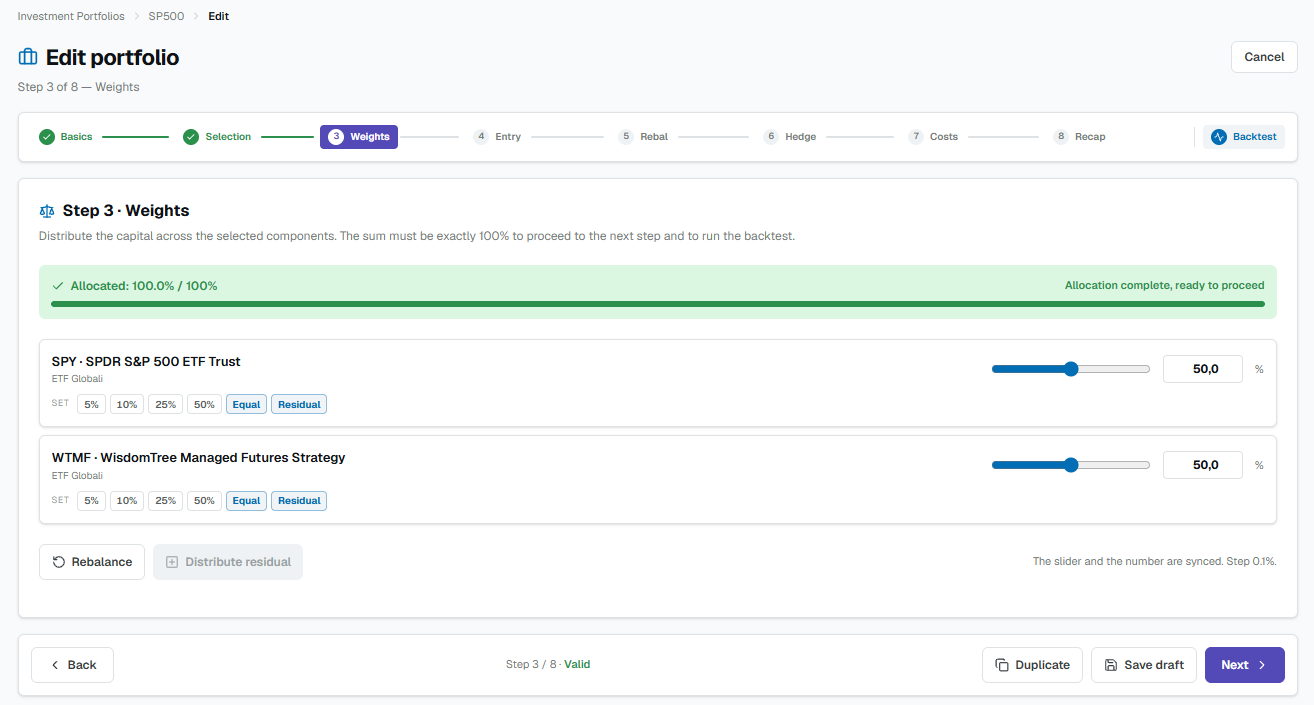Click the Backtest pulse icon
The image size is (1314, 705).
point(1218,137)
